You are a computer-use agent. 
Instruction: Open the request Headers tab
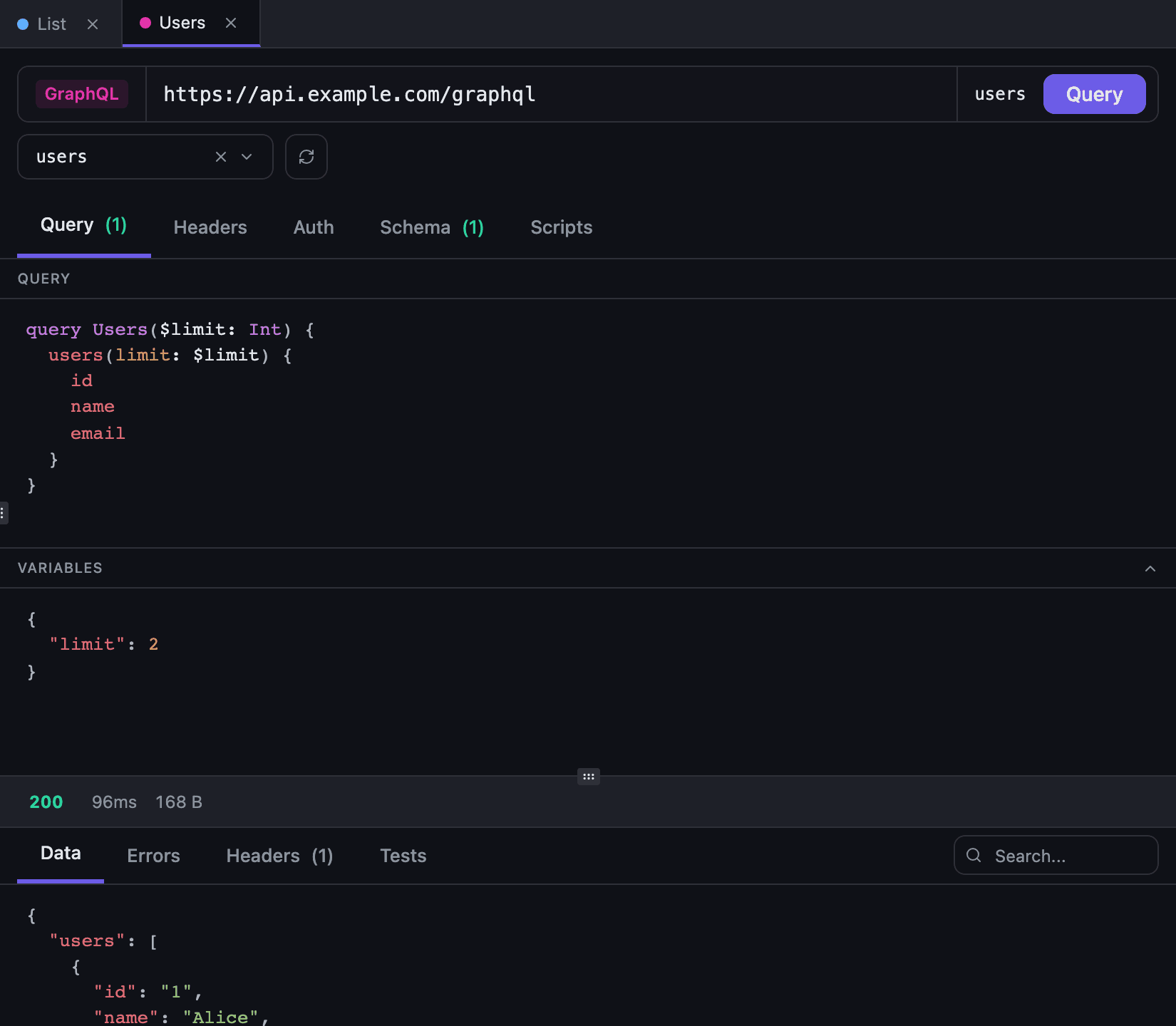210,227
